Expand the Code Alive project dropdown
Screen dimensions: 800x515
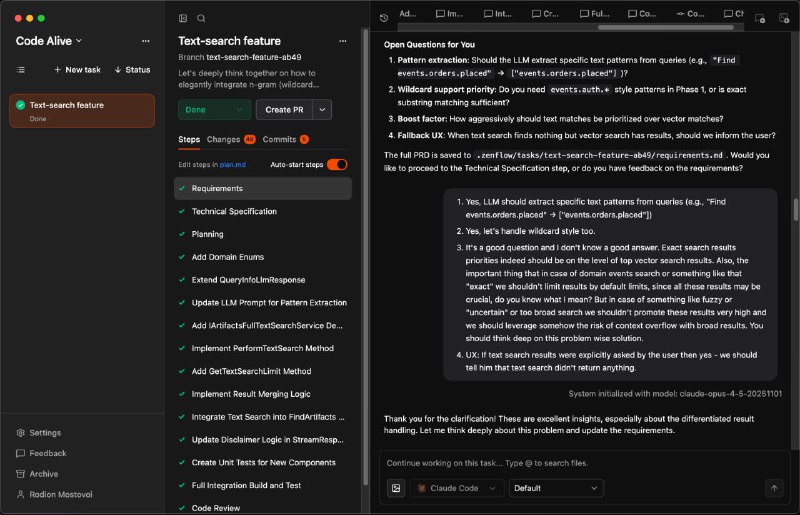pyautogui.click(x=50, y=41)
